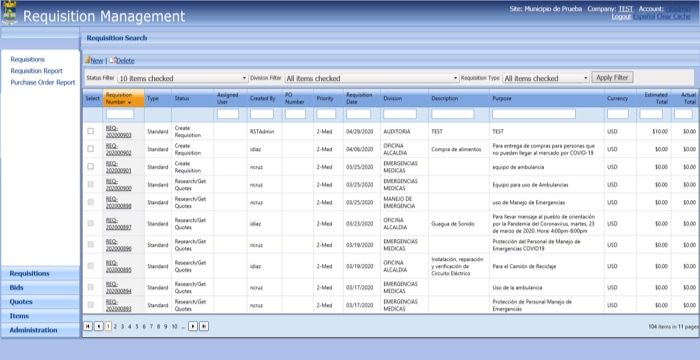
Task: Open Items sidebar section
Action: [x=41, y=316]
